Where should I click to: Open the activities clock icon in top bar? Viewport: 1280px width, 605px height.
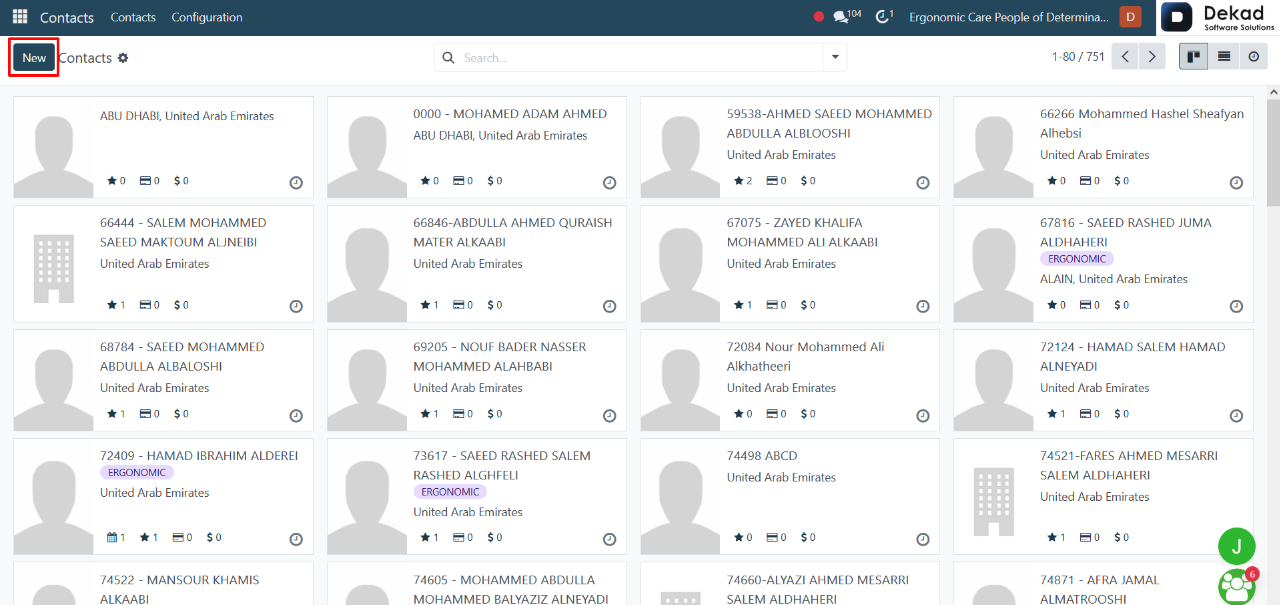pyautogui.click(x=884, y=16)
